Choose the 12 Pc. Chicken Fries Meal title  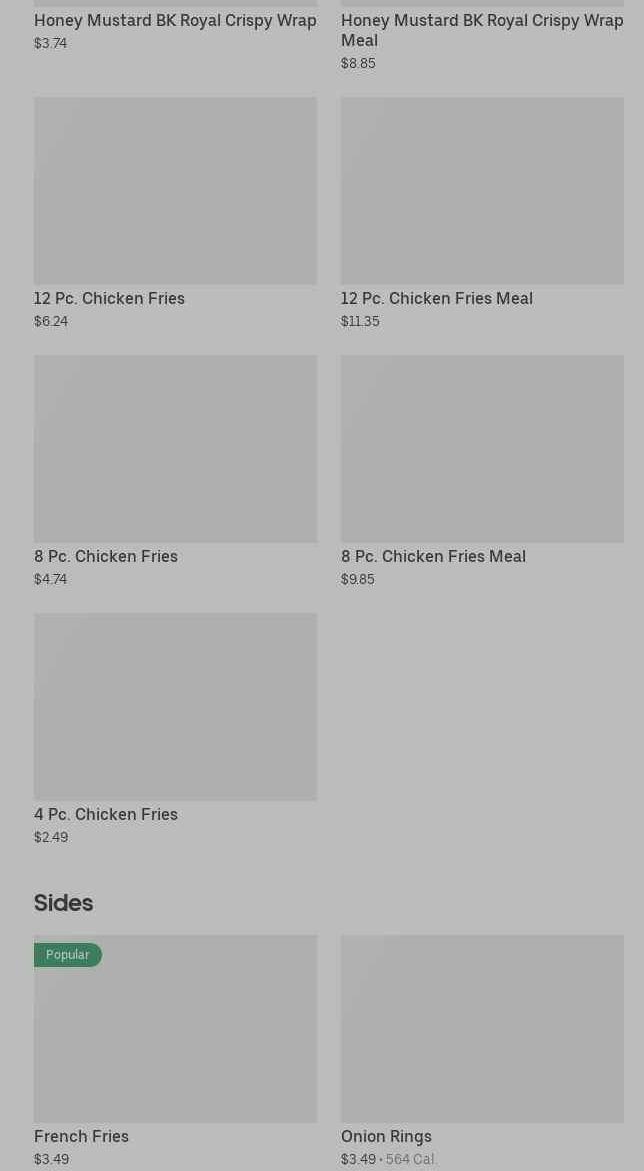point(436,298)
